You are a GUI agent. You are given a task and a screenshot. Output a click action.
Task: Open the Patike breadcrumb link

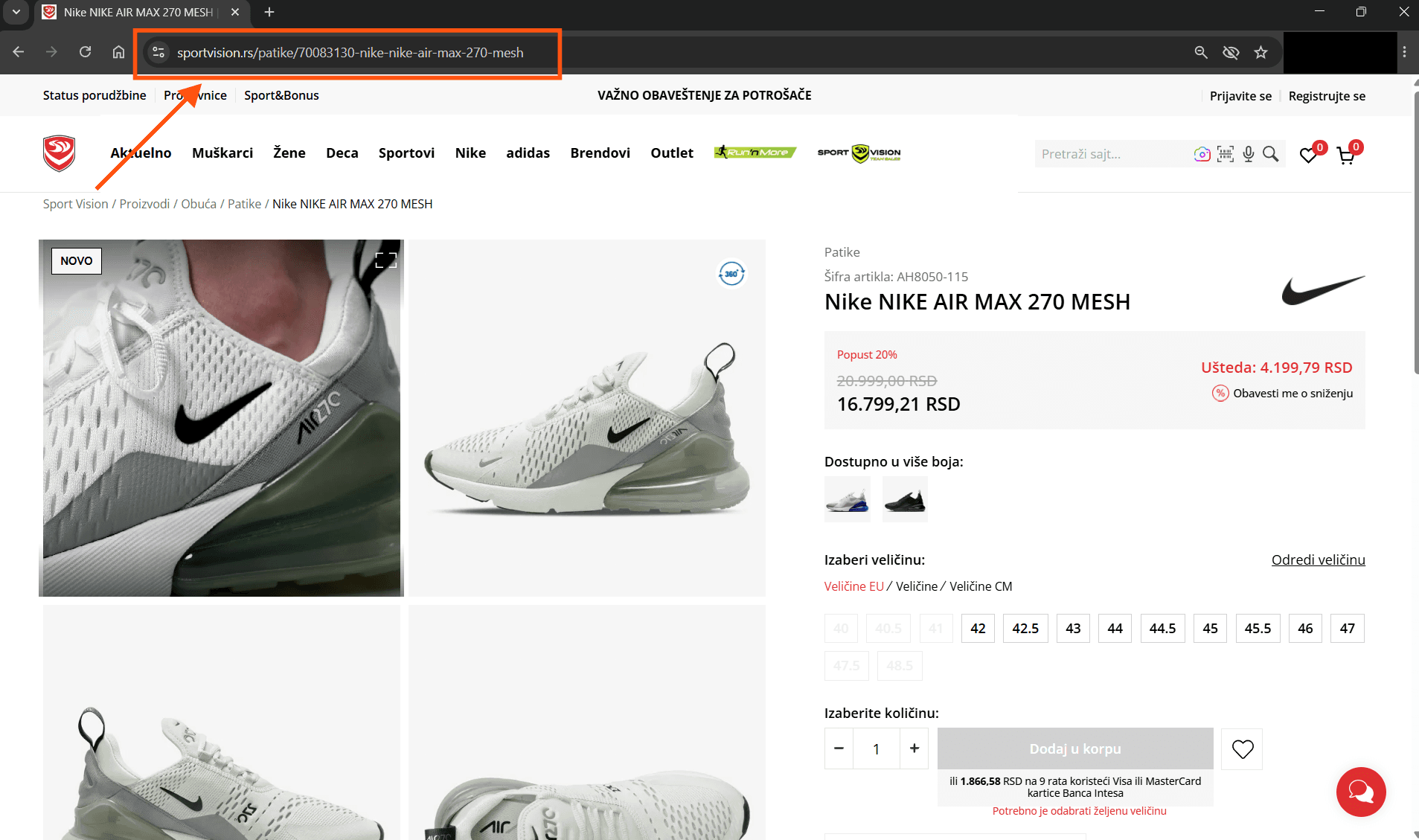244,204
